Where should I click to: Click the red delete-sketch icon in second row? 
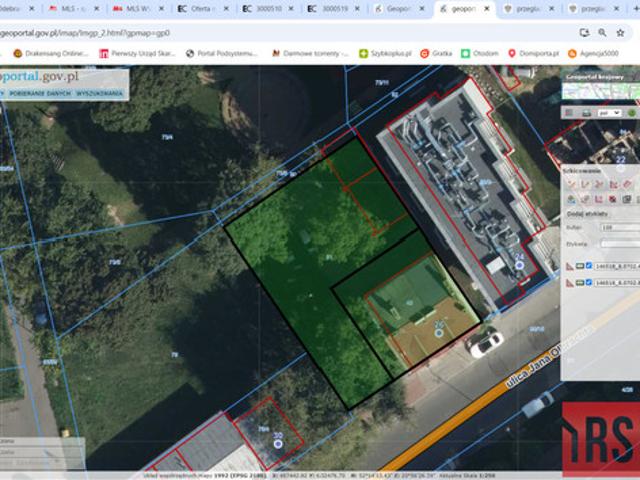click(x=613, y=199)
